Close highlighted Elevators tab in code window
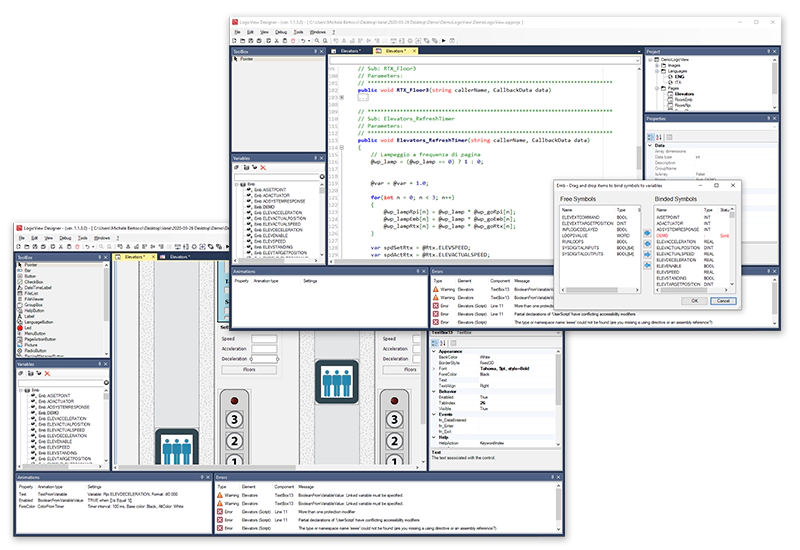The width and height of the screenshot is (800, 550). coord(414,51)
